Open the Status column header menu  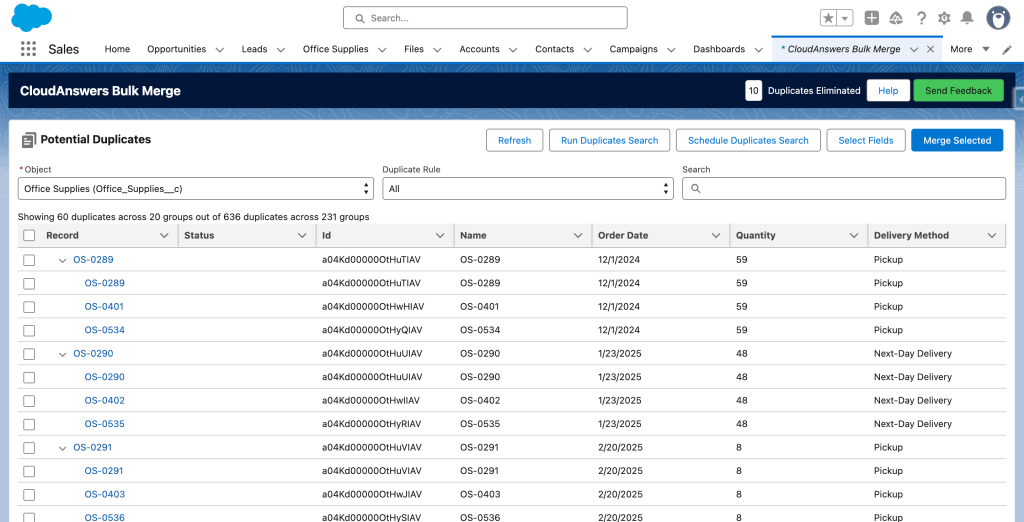click(302, 236)
